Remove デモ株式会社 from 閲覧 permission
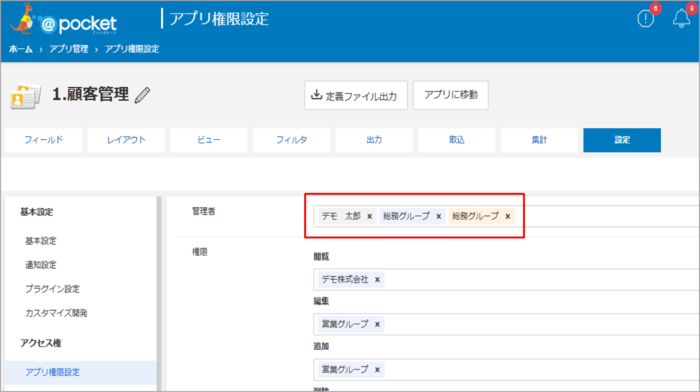The width and height of the screenshot is (700, 392). pos(377,280)
